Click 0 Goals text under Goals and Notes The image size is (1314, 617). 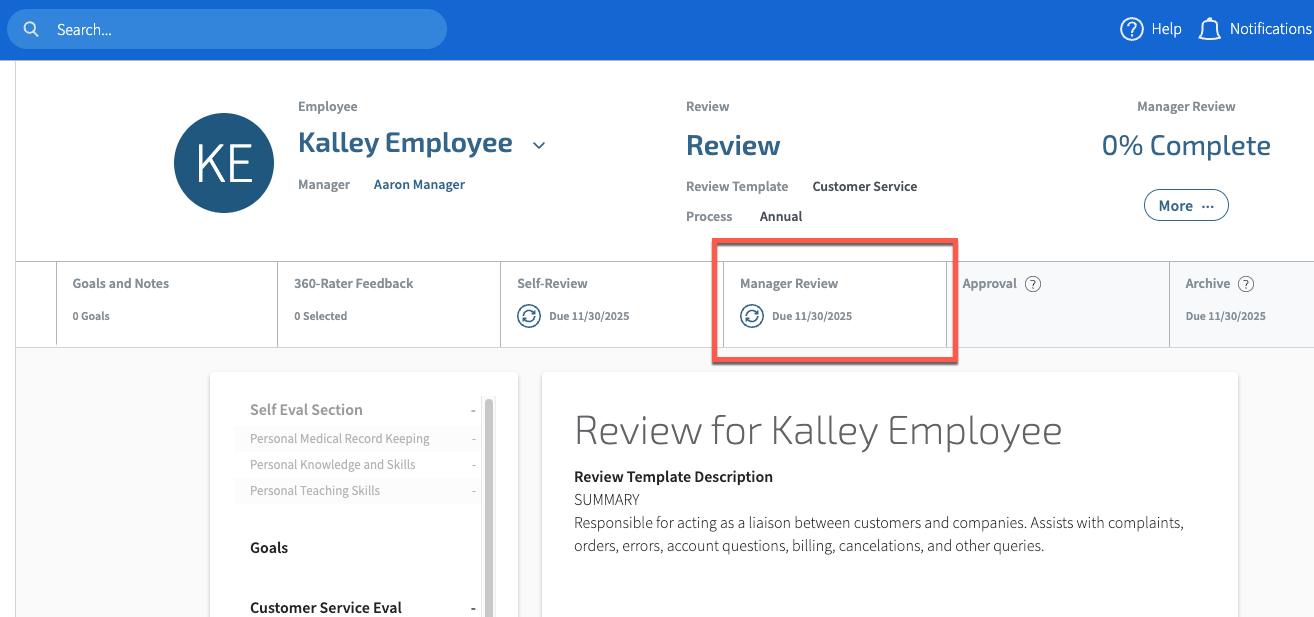(x=91, y=316)
